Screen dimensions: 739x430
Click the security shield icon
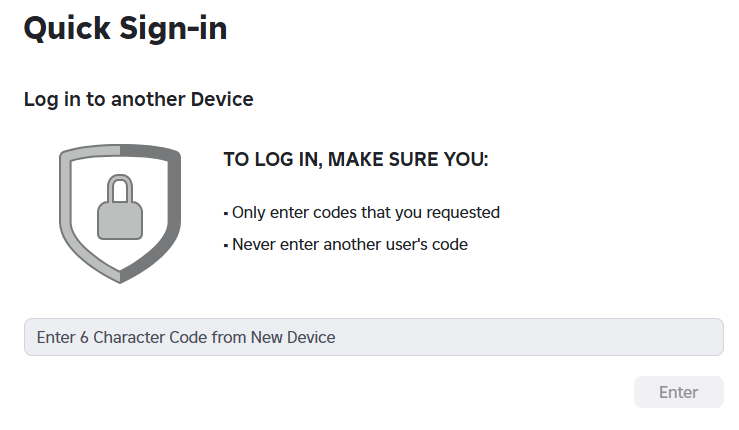(120, 212)
